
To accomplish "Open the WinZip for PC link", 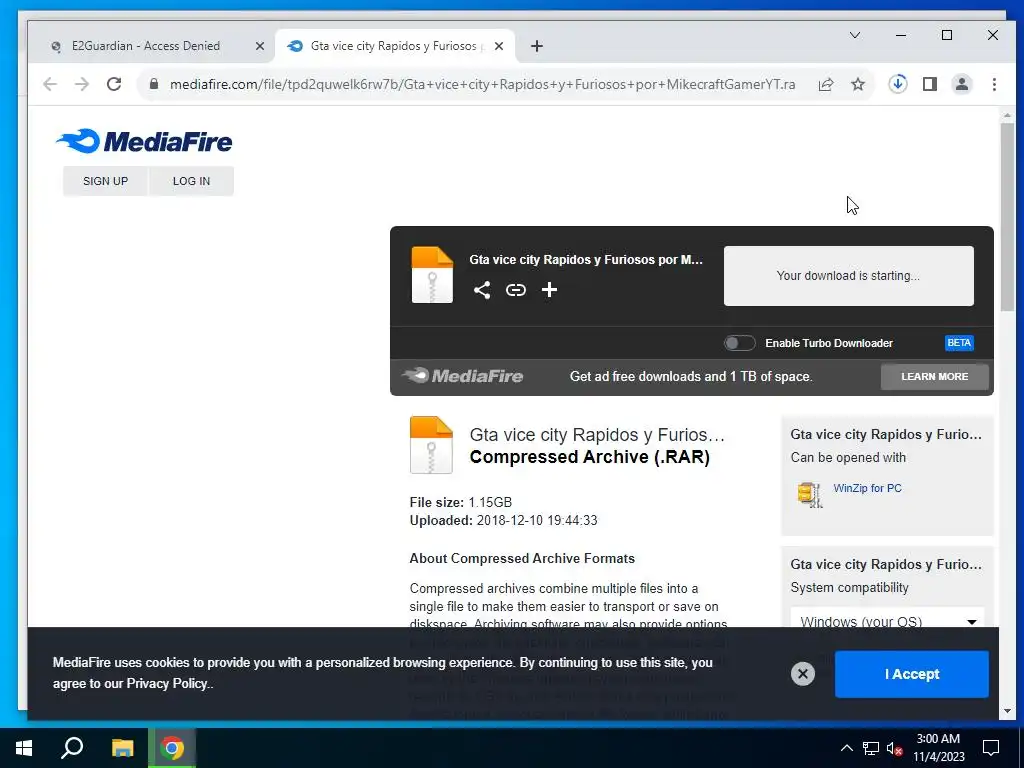I will pos(867,488).
